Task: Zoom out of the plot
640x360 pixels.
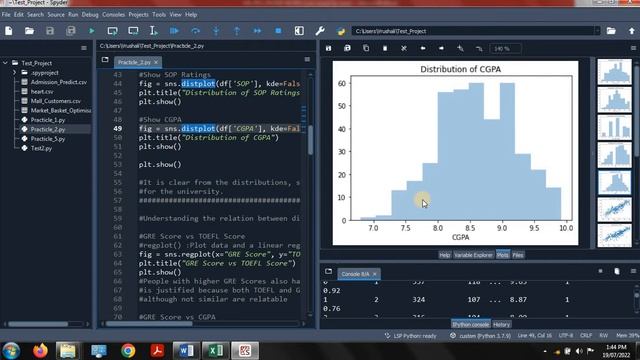Action: coord(479,48)
